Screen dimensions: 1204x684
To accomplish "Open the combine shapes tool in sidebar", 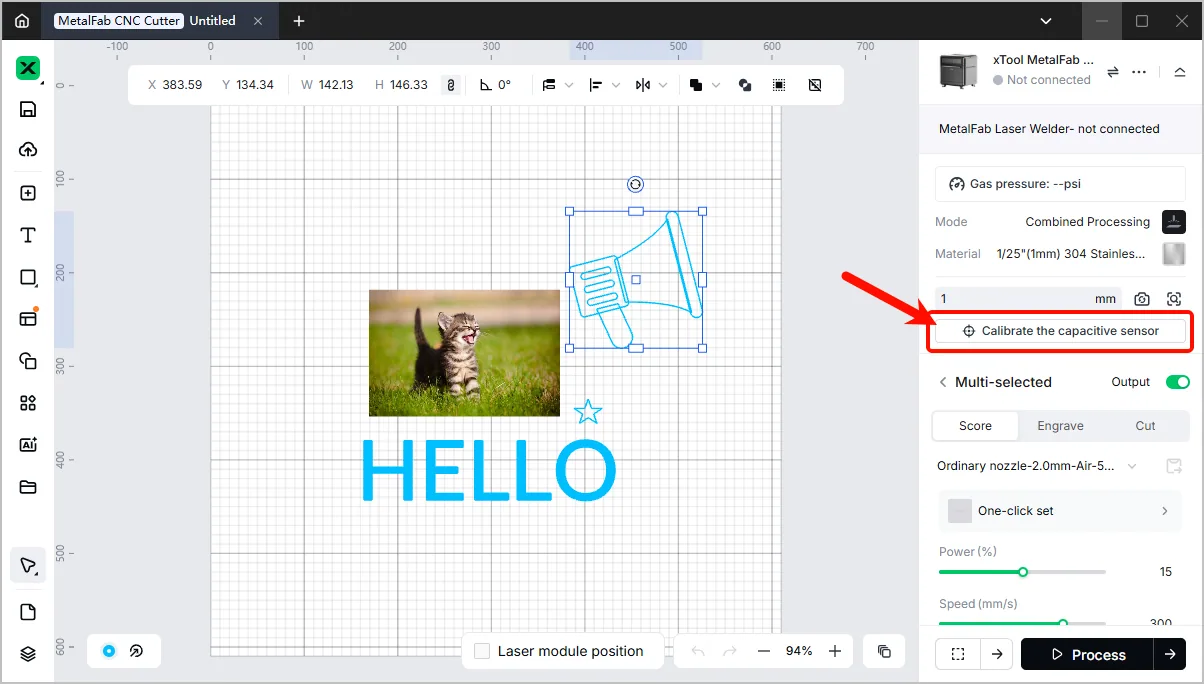I will click(28, 361).
